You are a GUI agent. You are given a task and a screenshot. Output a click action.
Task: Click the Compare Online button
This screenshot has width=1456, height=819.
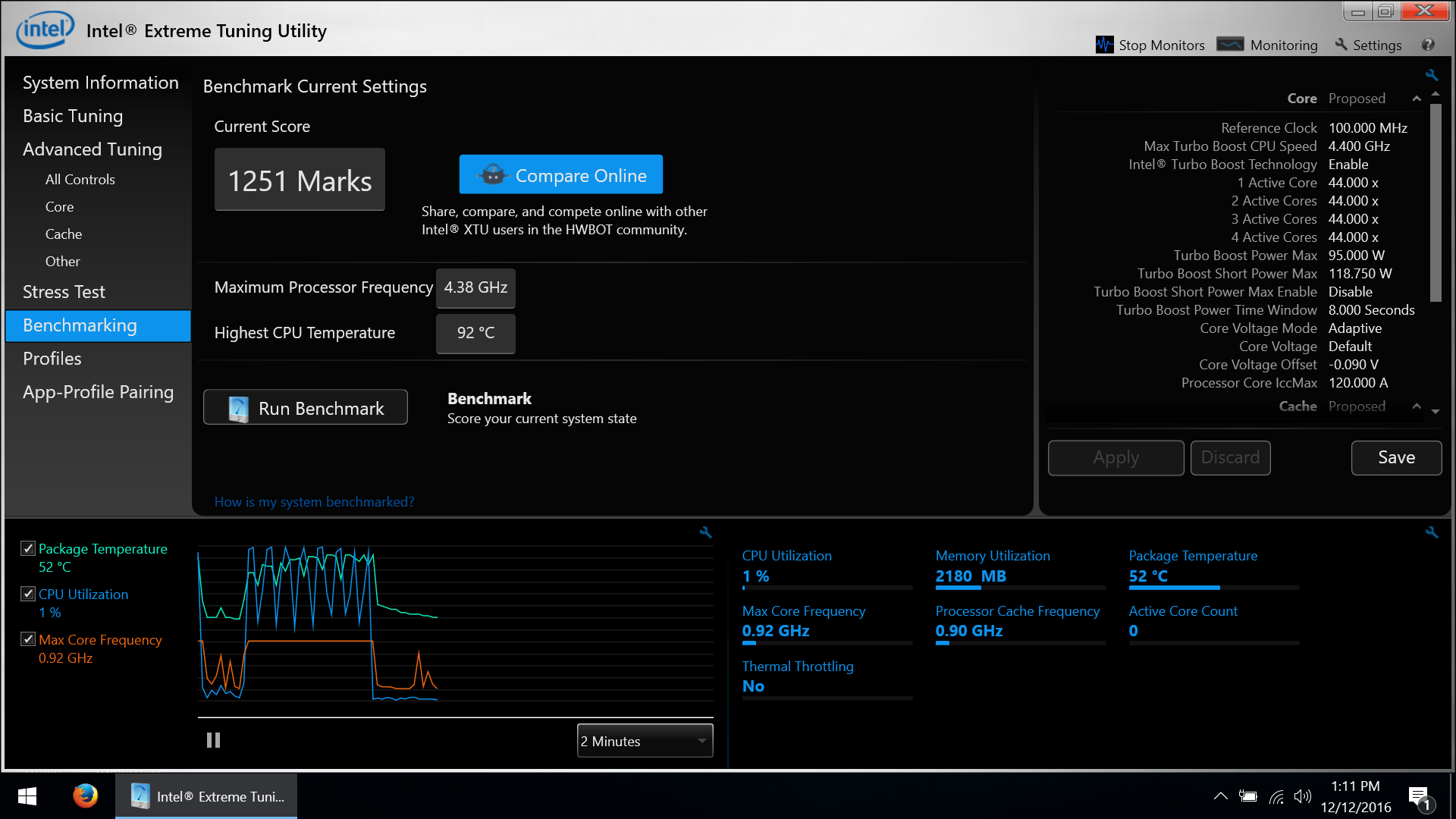pos(561,175)
